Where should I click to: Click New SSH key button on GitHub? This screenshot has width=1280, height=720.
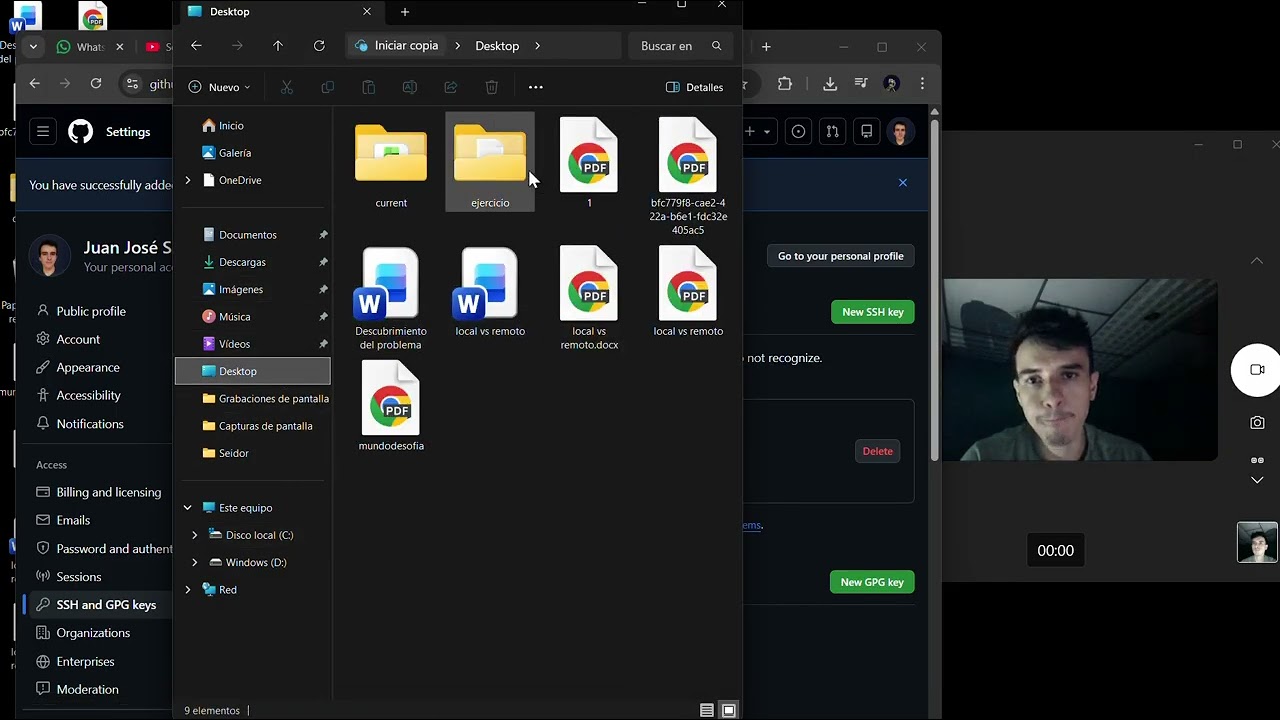tap(872, 312)
